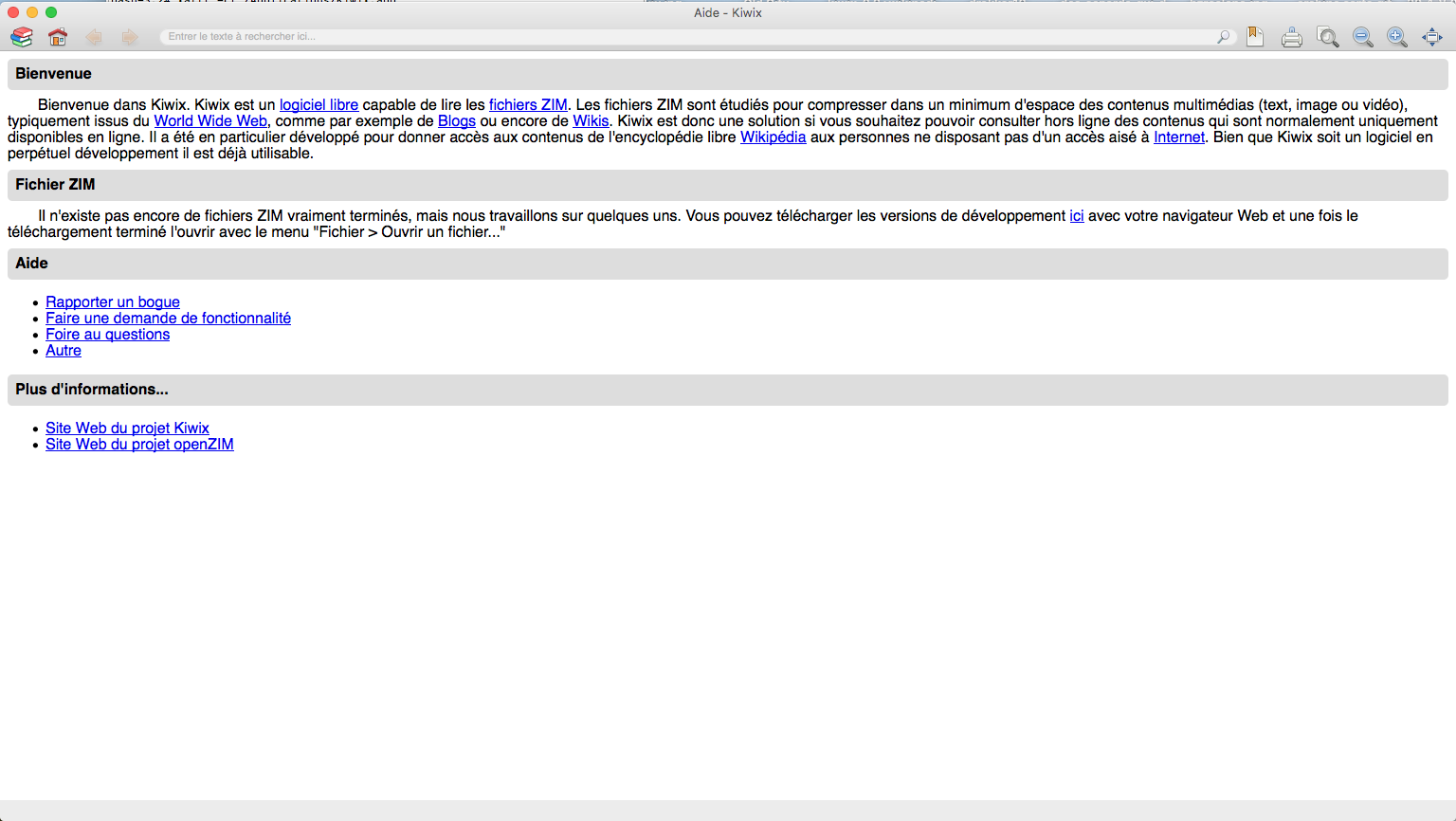
Task: Follow the 'World Wide Web' link
Action: (x=210, y=121)
